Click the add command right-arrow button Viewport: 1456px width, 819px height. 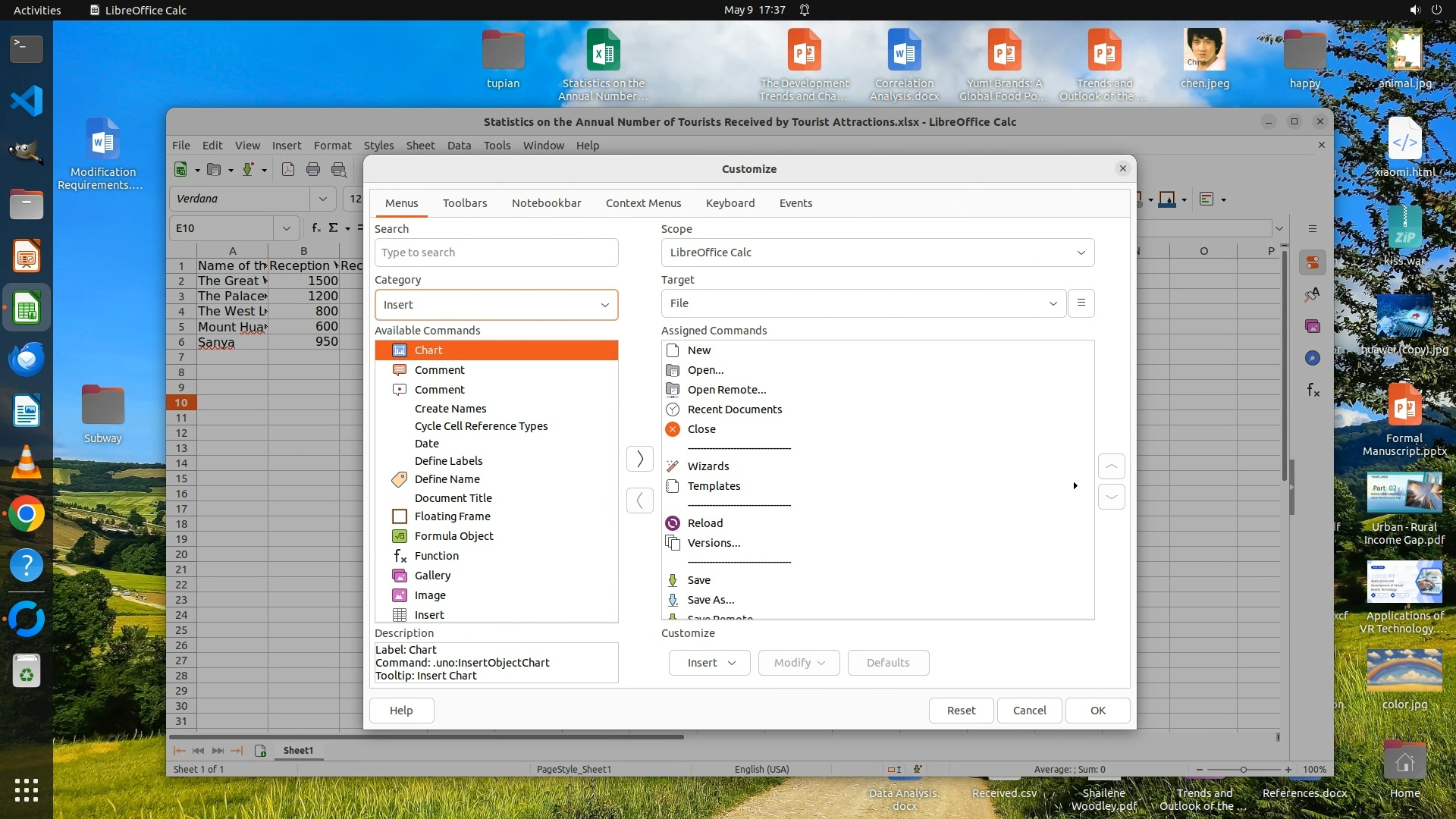tap(639, 459)
